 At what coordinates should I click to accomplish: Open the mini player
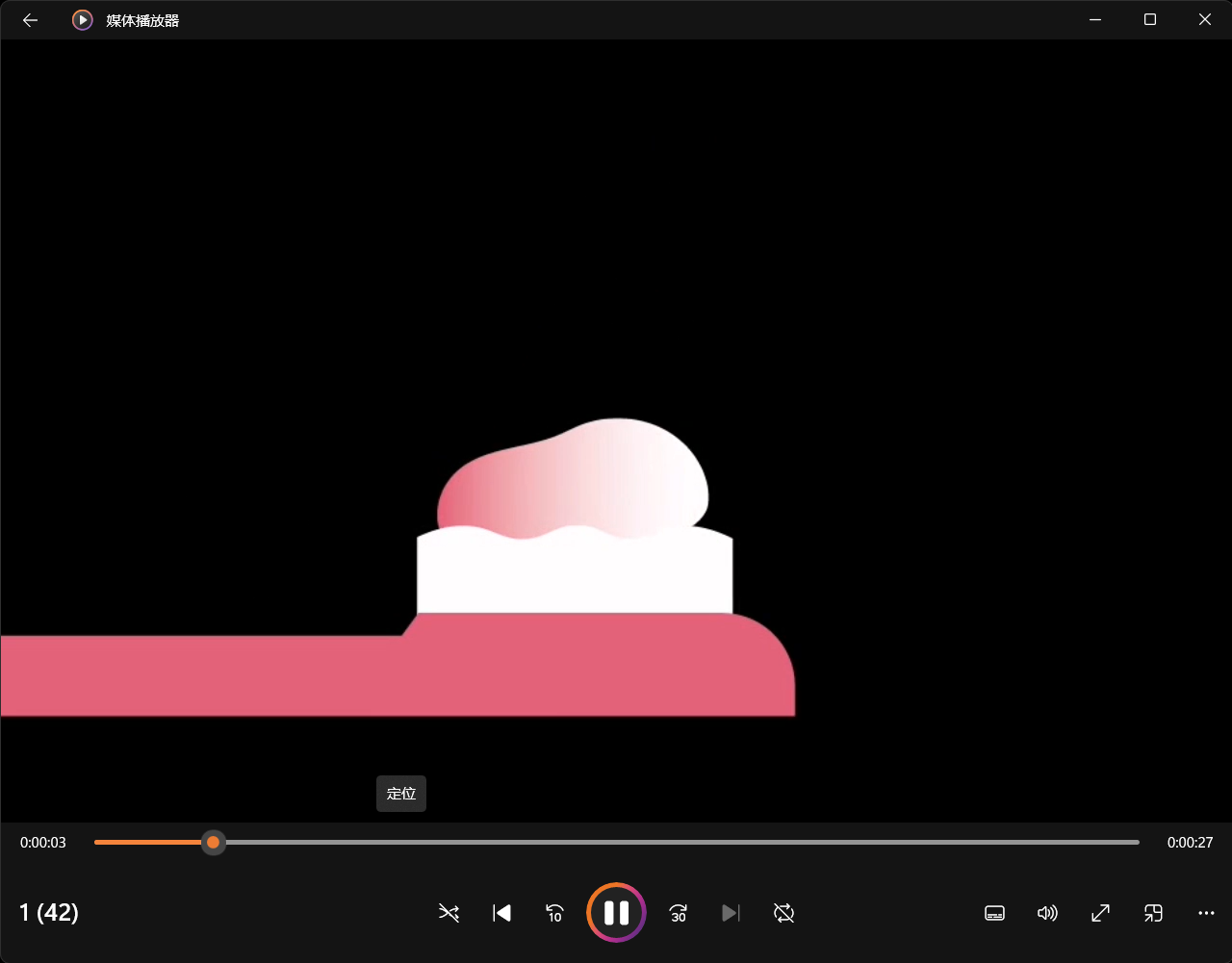pyautogui.click(x=1153, y=913)
